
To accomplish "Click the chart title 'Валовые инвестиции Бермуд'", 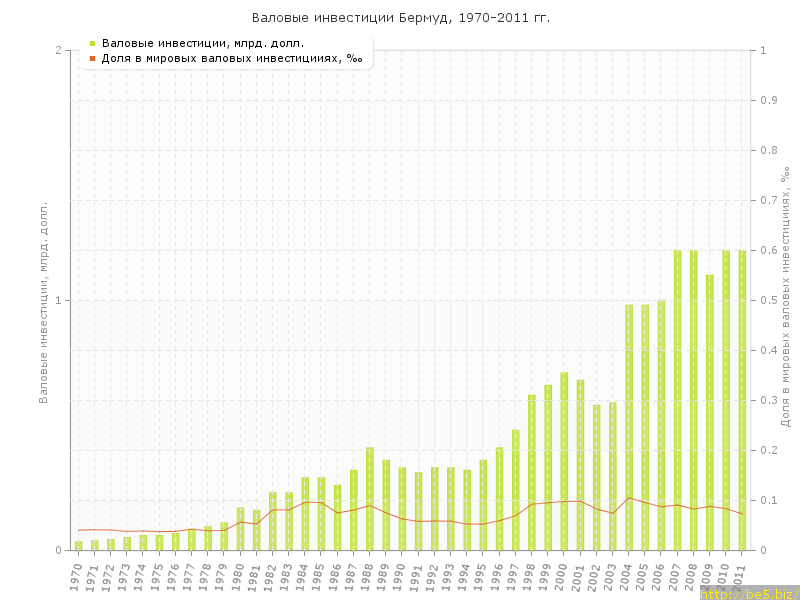I will click(400, 18).
